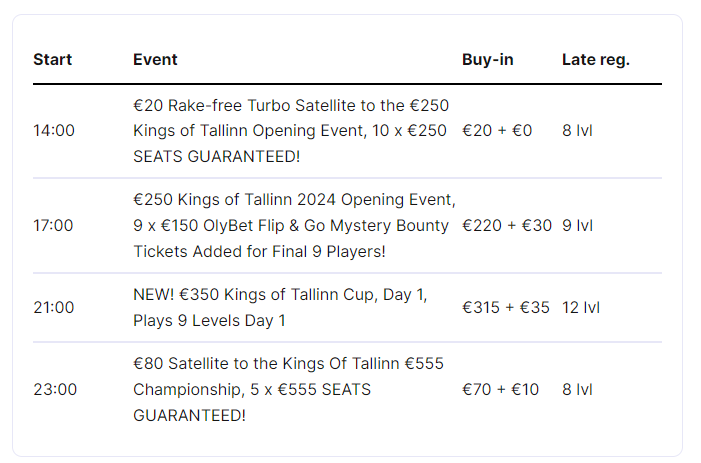701x463 pixels.
Task: Click the Buy-in column header
Action: pyautogui.click(x=487, y=60)
